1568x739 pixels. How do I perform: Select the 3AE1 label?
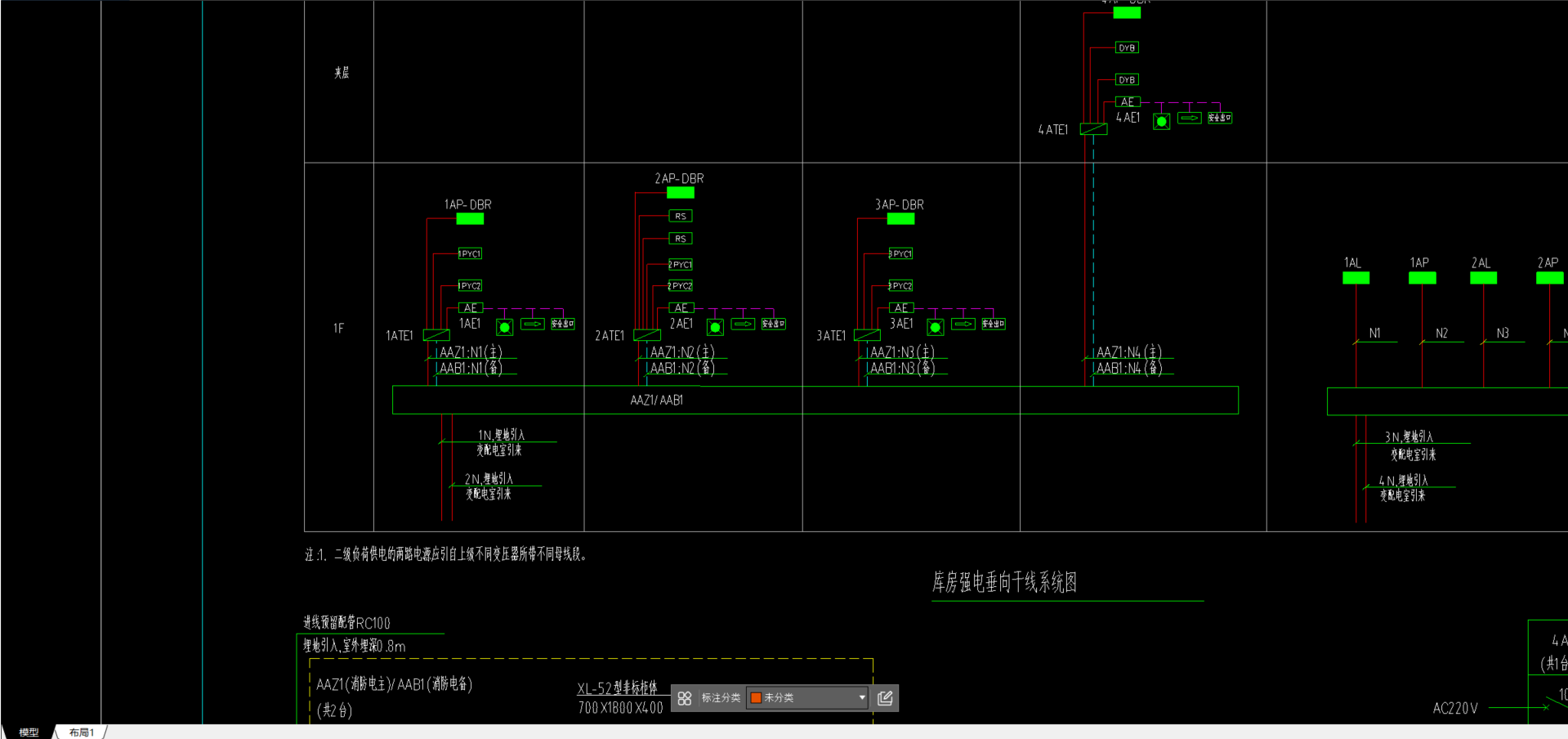pyautogui.click(x=901, y=324)
